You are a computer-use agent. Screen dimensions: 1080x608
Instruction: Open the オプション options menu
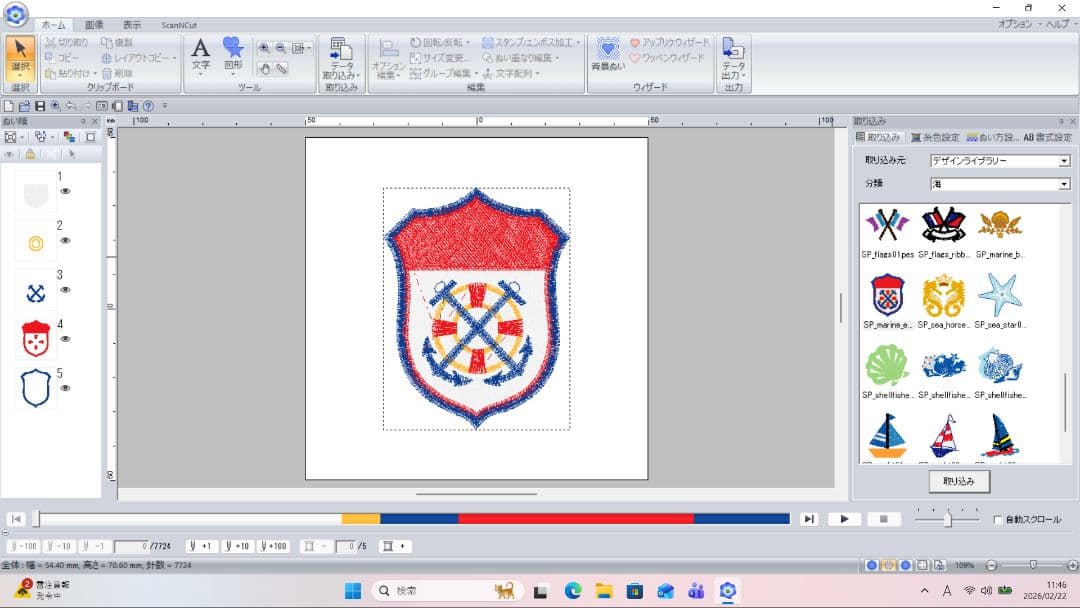(1015, 24)
